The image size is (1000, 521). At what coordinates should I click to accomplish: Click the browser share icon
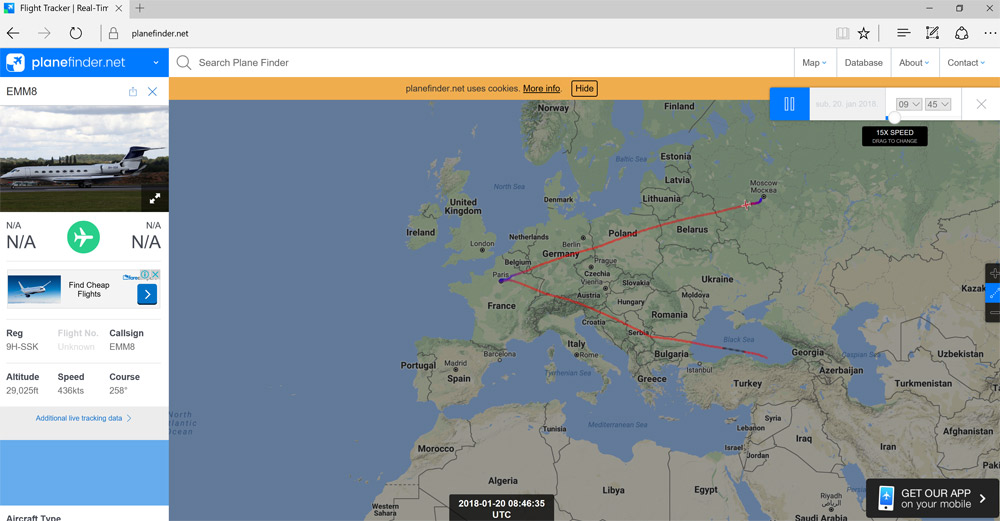(x=962, y=33)
